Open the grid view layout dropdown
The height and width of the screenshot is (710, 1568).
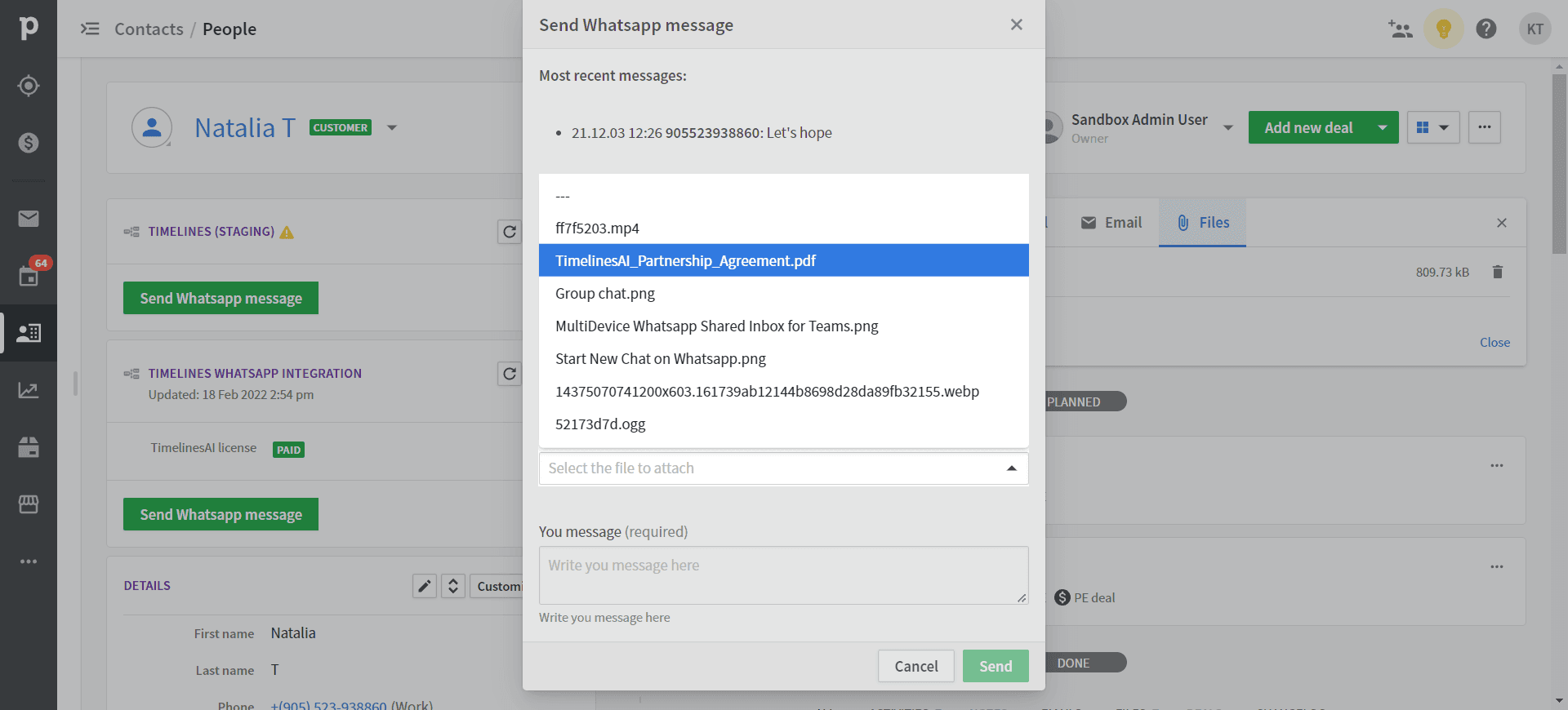1433,127
